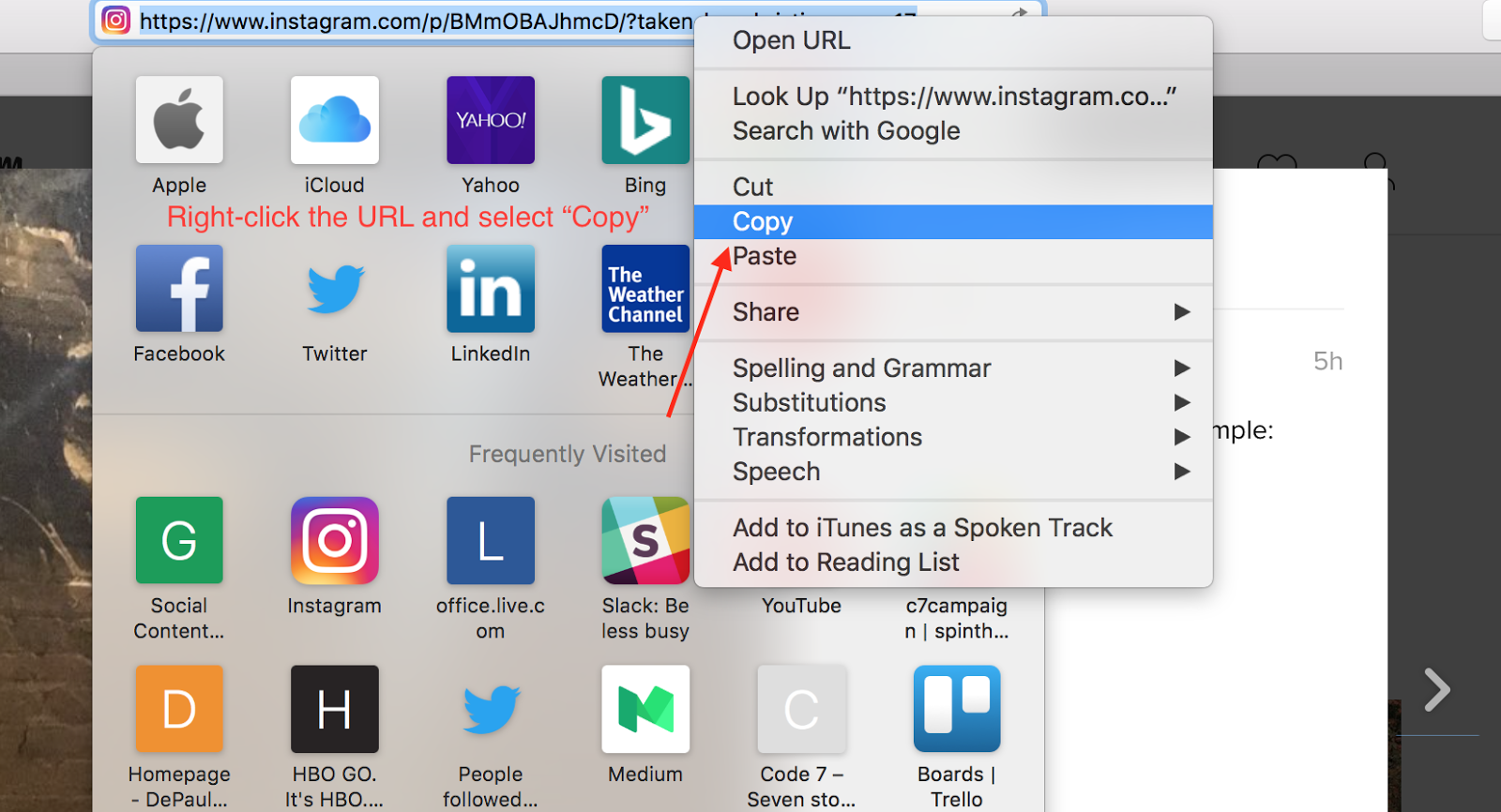Expand the Spelling and Grammar submenu

coord(953,368)
